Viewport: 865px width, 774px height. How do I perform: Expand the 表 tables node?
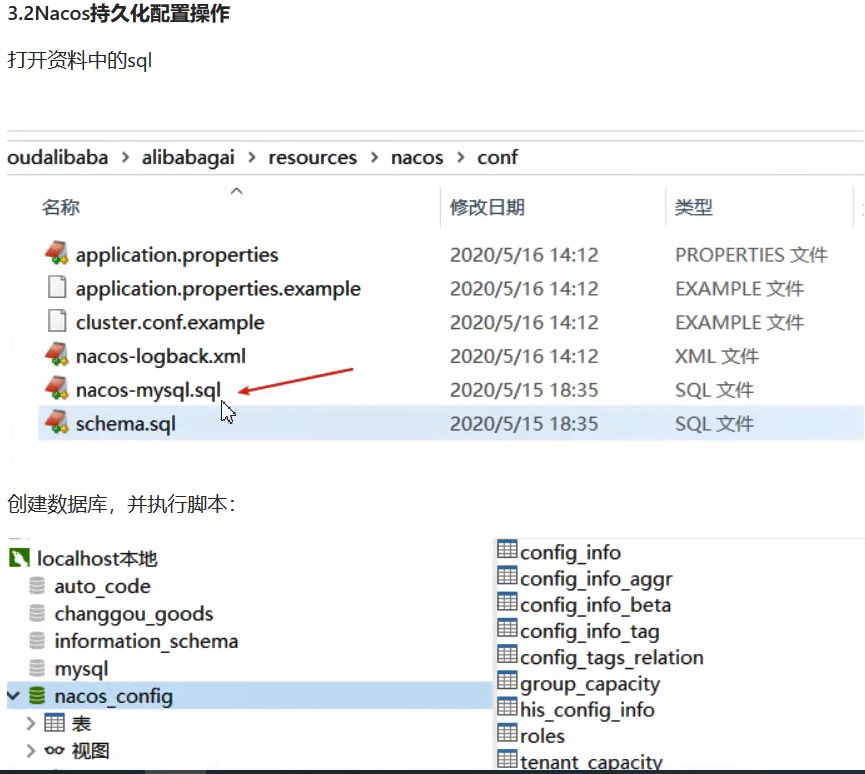[31, 723]
